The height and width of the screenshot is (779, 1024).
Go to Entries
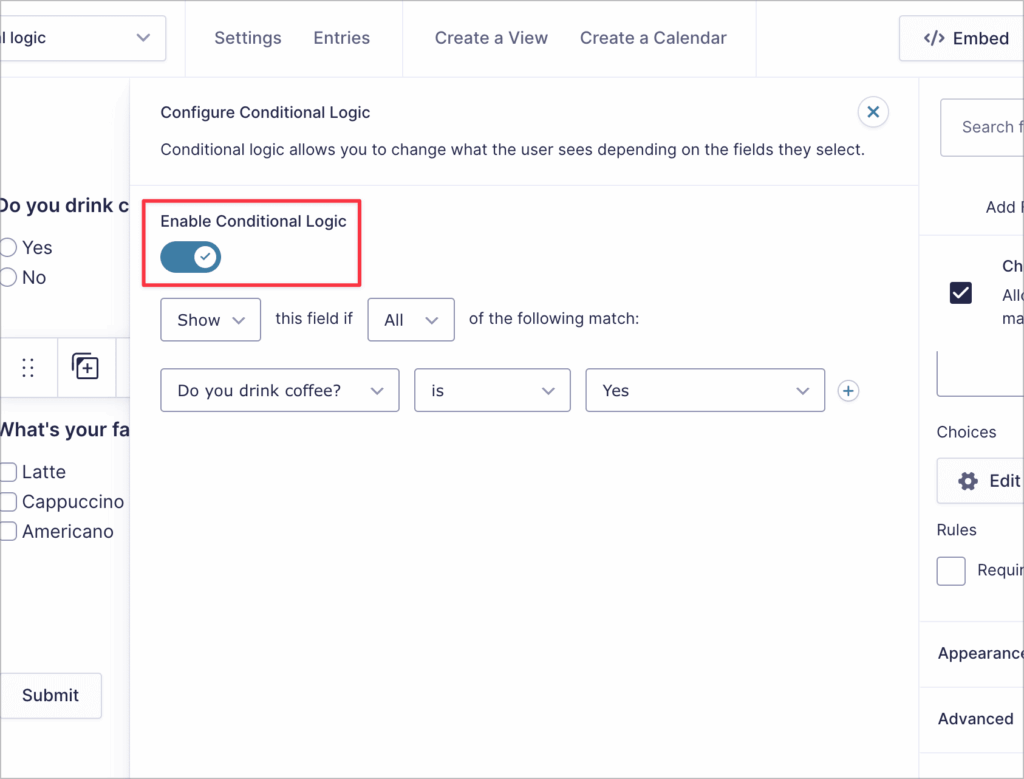tap(341, 38)
